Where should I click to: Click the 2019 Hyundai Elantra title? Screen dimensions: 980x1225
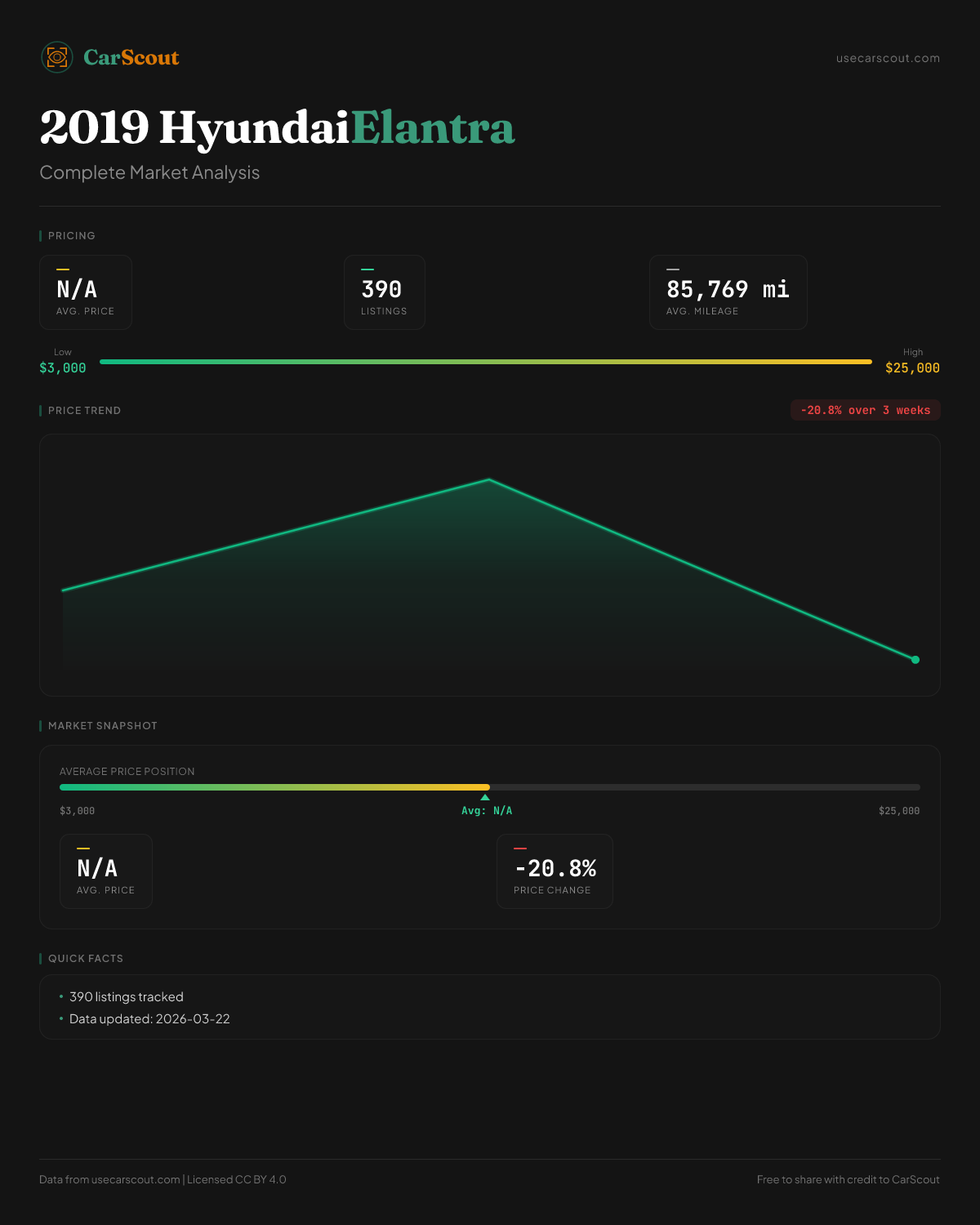tap(277, 127)
